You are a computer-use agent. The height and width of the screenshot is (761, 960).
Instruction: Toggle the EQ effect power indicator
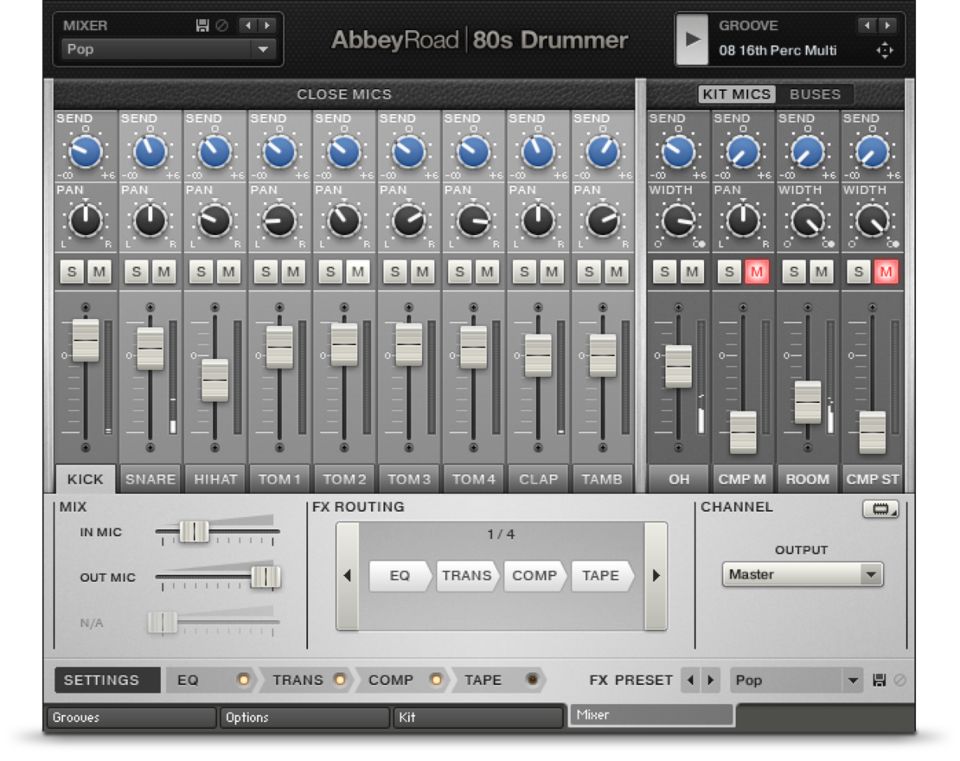point(242,680)
